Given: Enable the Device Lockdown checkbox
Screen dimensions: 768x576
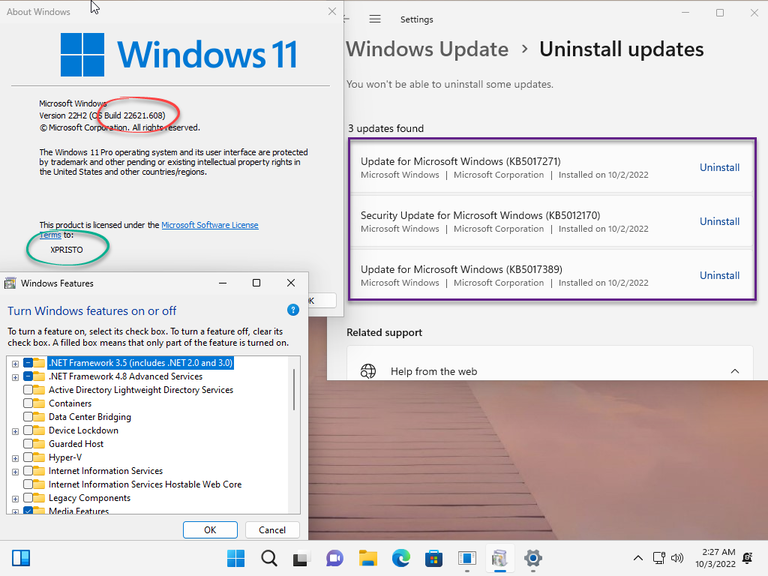Looking at the screenshot, I should [x=28, y=430].
